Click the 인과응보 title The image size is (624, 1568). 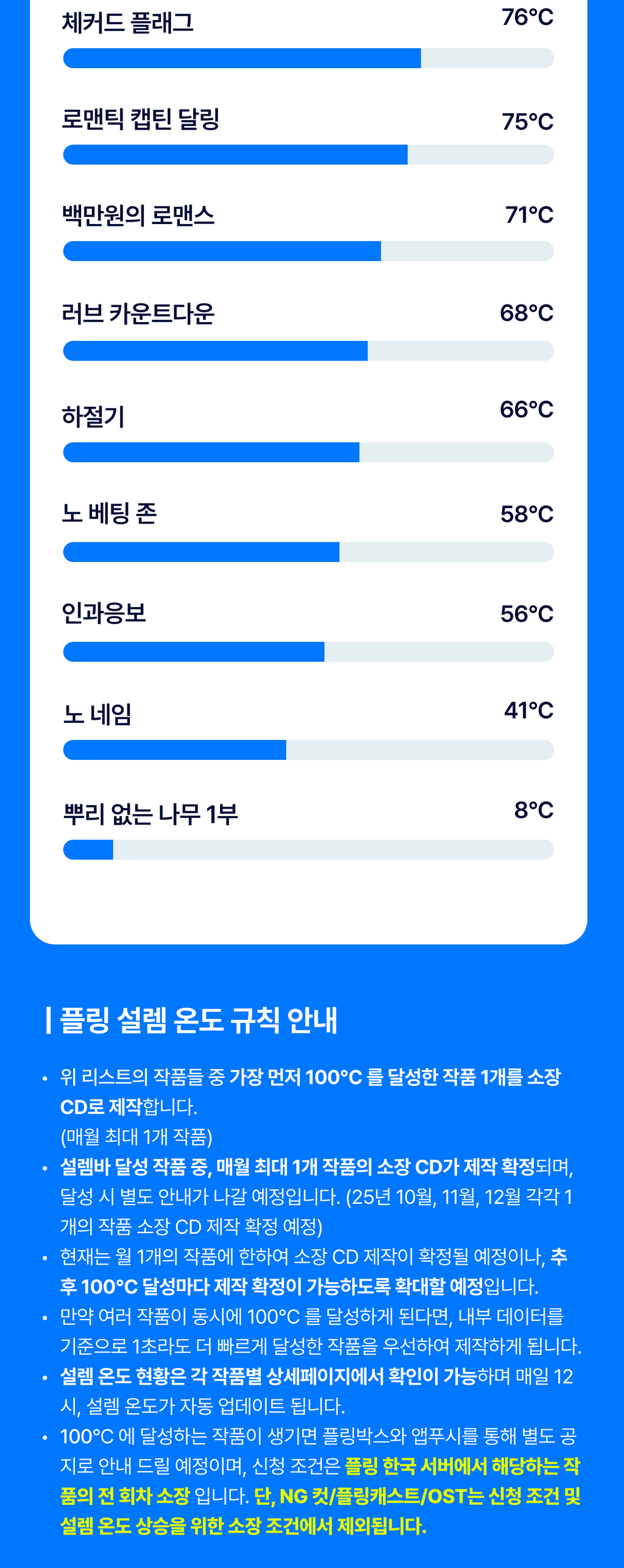pyautogui.click(x=104, y=613)
